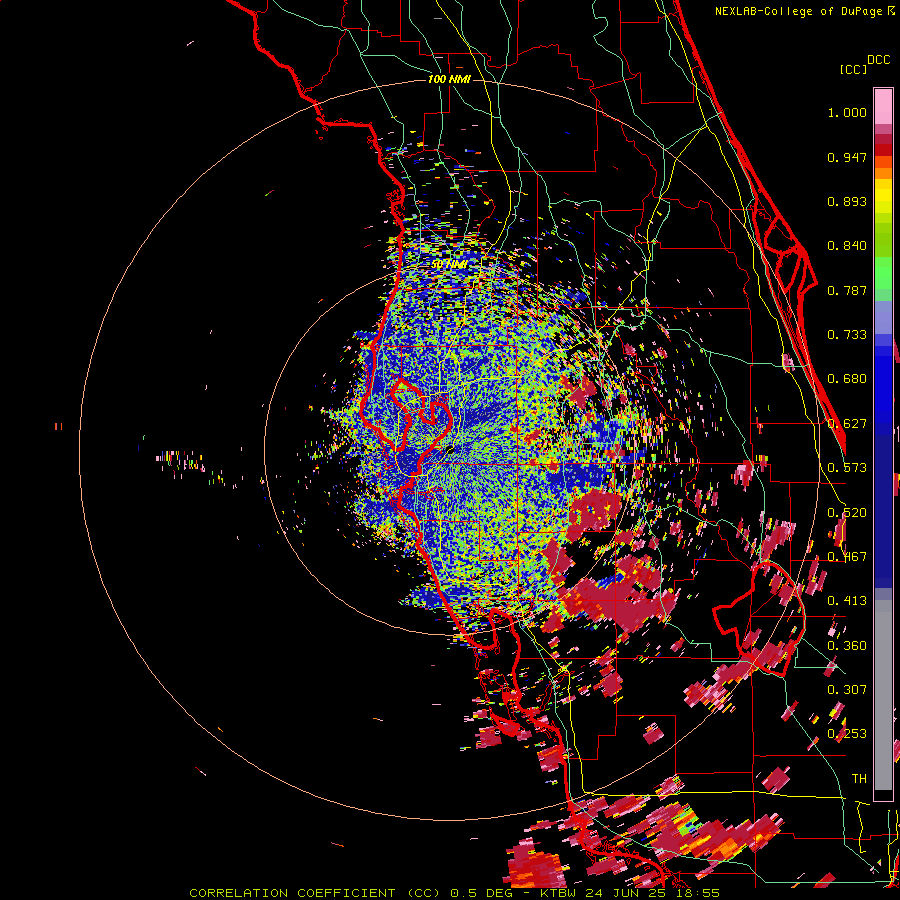Select the DCC legend heading

point(878,60)
